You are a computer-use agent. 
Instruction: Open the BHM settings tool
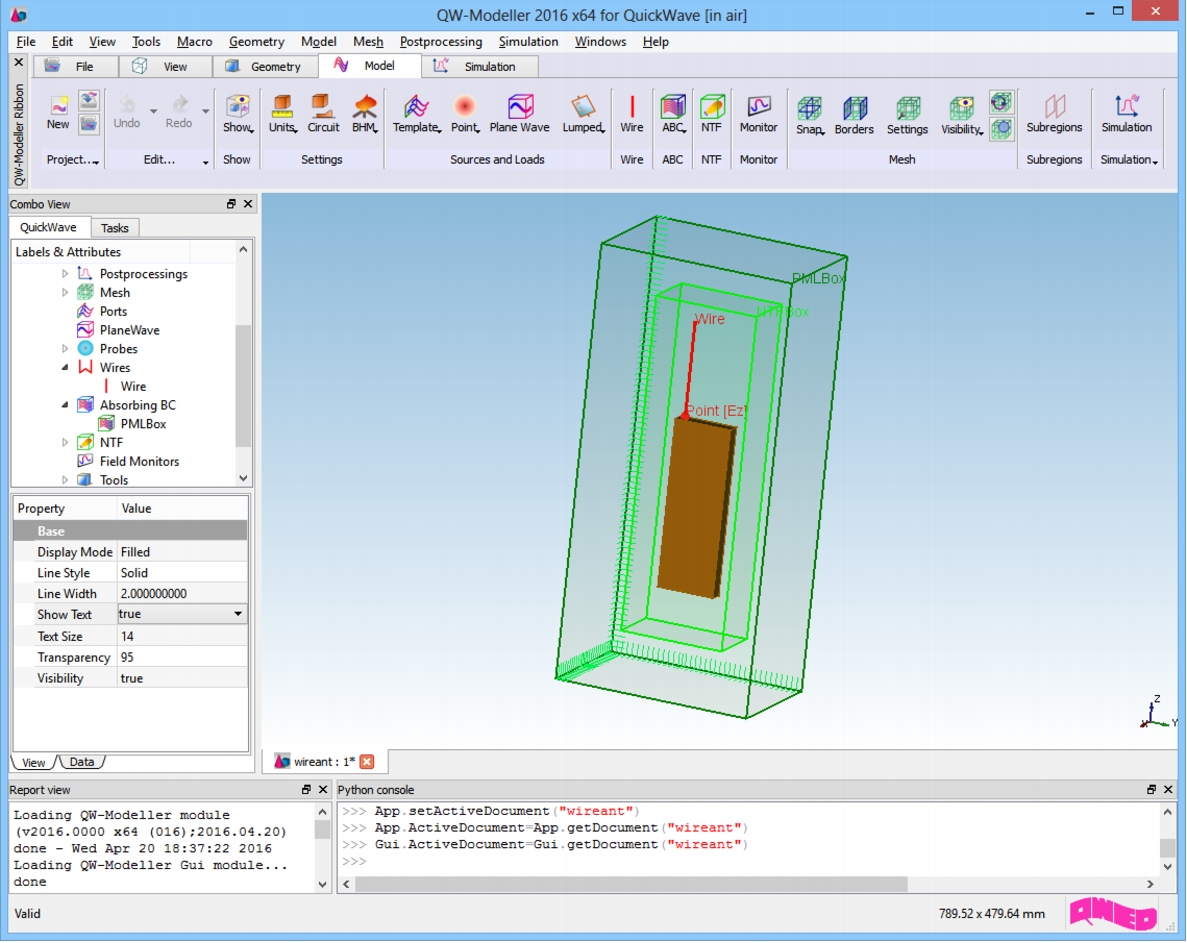(365, 114)
